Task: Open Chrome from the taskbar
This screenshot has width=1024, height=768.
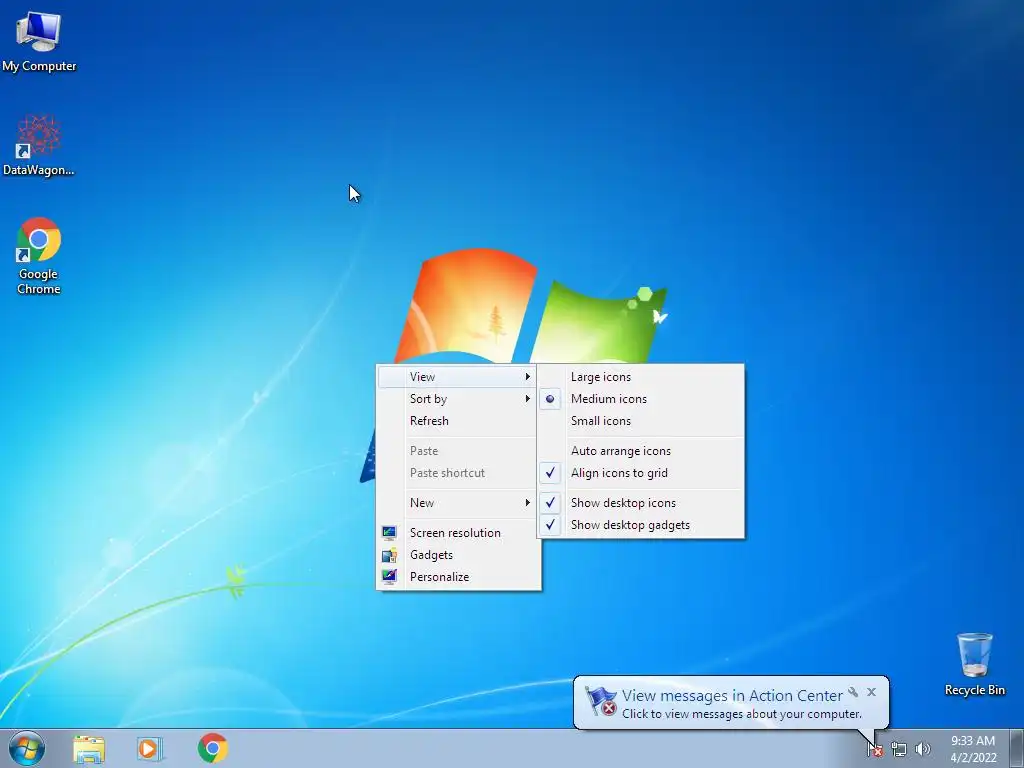Action: tap(212, 748)
